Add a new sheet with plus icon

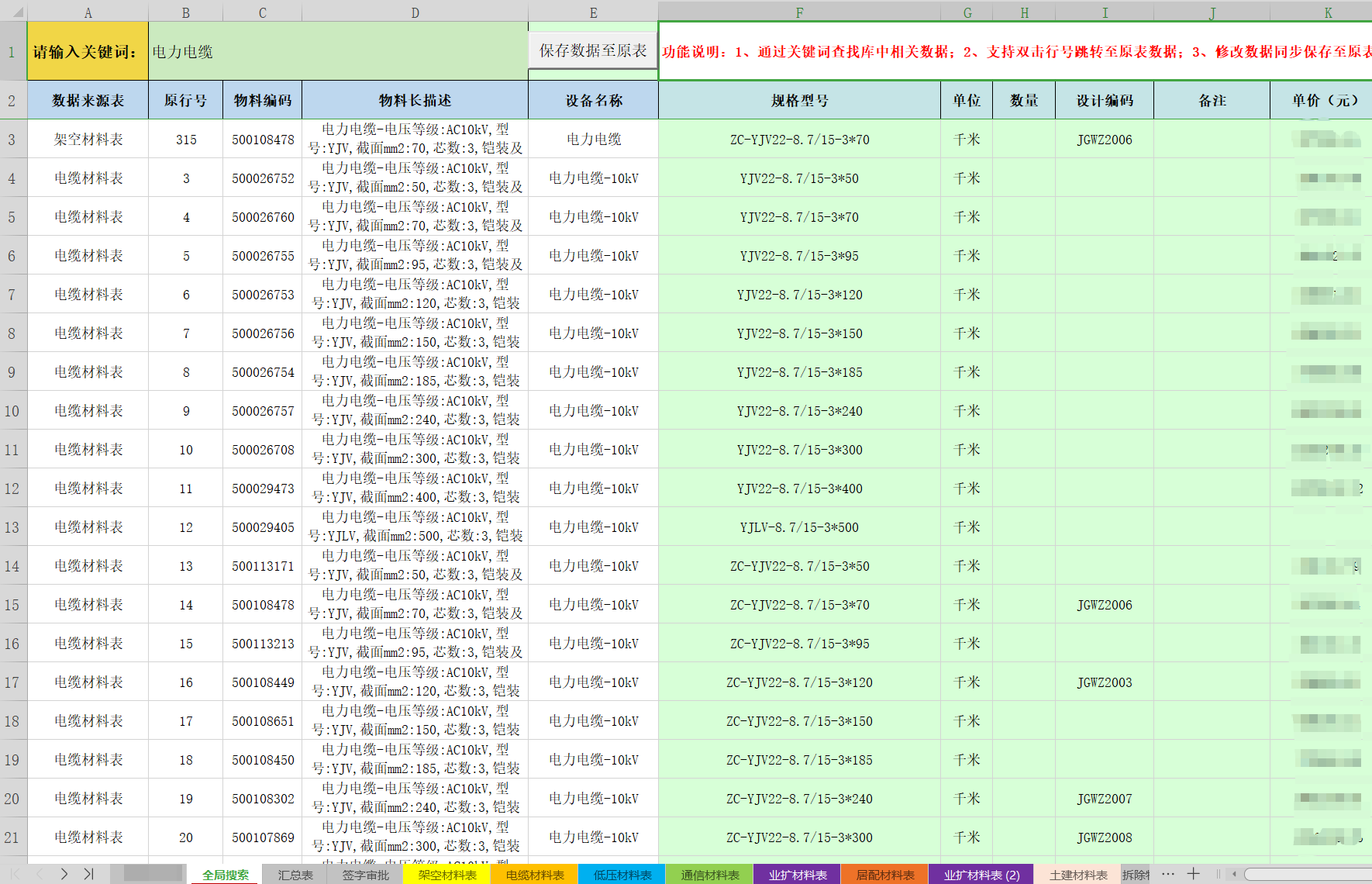(1194, 874)
